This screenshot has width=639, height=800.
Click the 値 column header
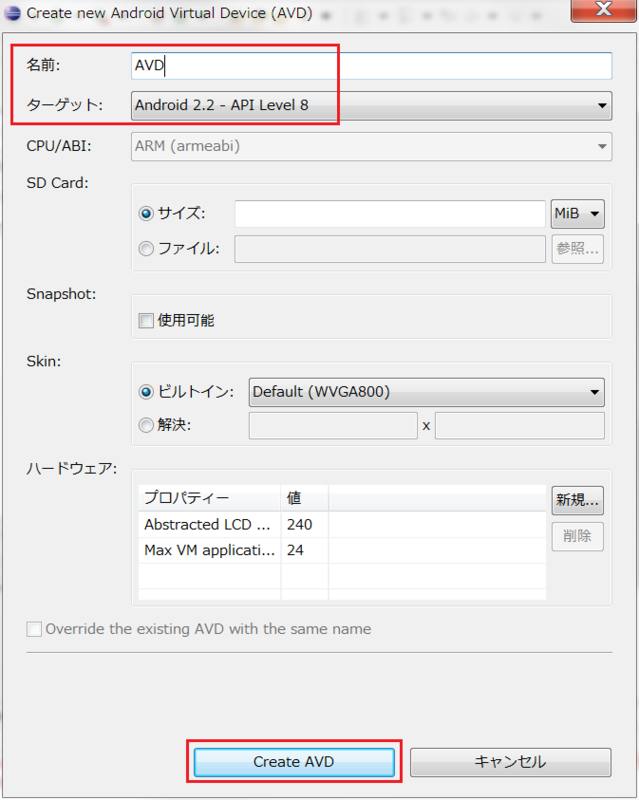click(304, 498)
